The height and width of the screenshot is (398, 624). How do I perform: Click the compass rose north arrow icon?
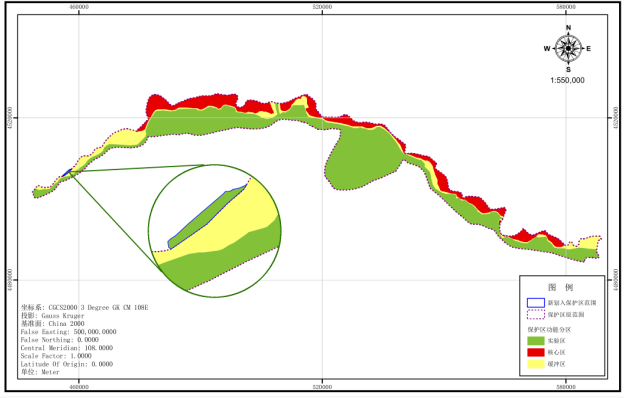point(568,49)
